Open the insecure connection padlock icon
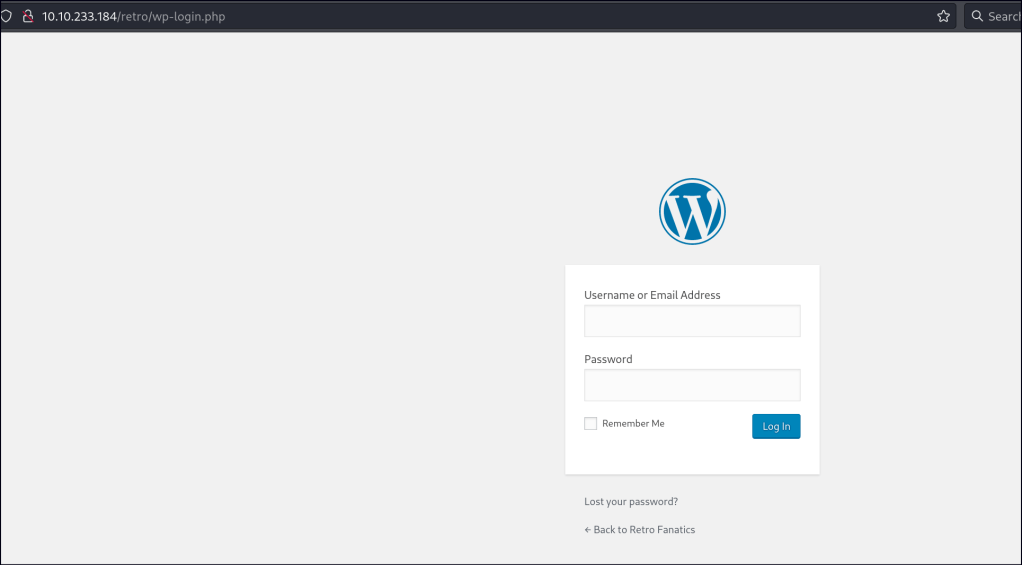The width and height of the screenshot is (1022, 565). (x=28, y=16)
